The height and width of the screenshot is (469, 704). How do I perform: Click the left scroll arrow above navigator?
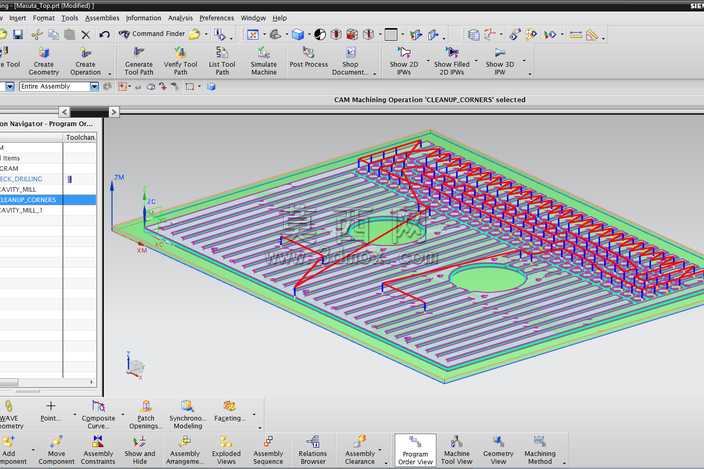[x=65, y=112]
